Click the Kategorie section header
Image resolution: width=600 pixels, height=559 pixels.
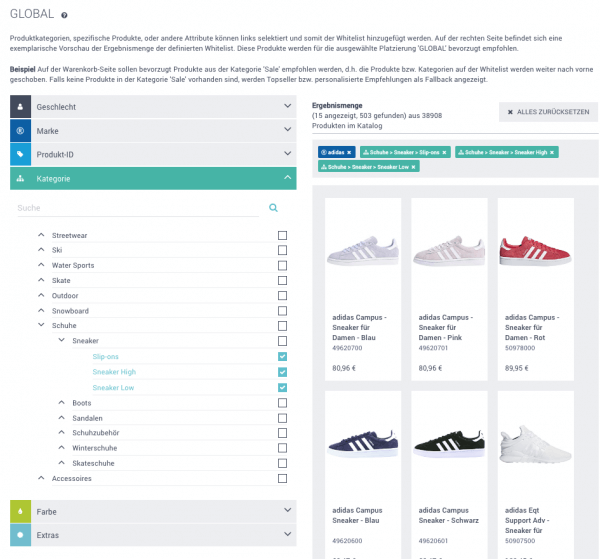point(153,178)
